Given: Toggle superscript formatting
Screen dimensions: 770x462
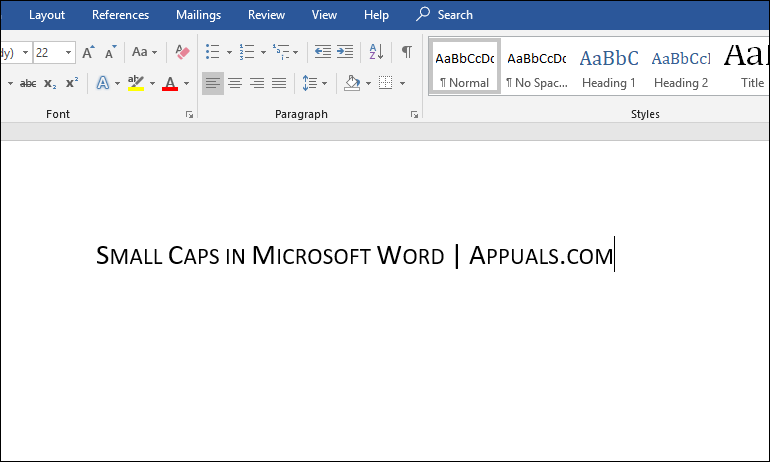Looking at the screenshot, I should pyautogui.click(x=72, y=83).
